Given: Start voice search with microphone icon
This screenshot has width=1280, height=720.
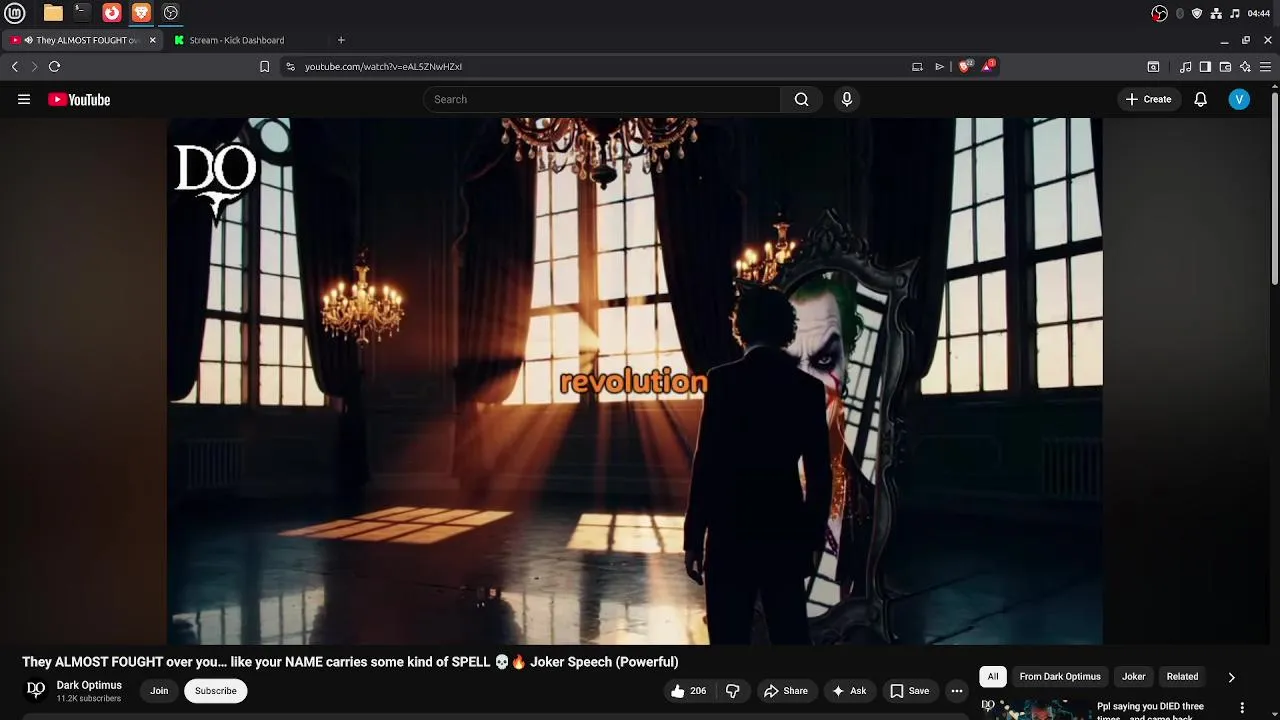Looking at the screenshot, I should [x=847, y=99].
